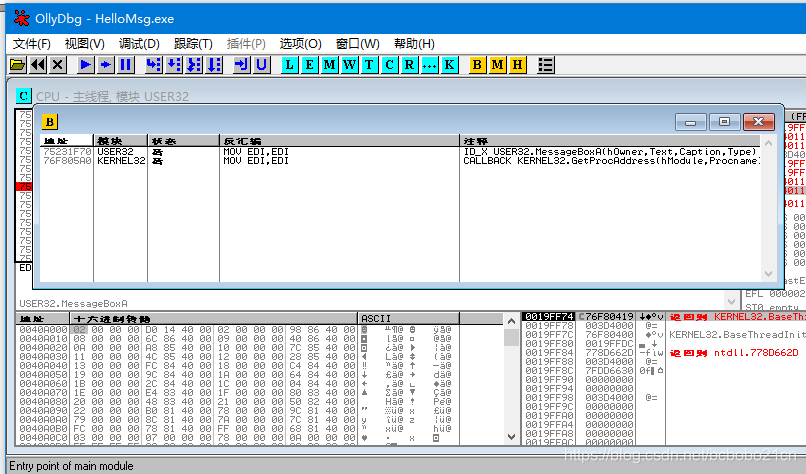
Task: Click the 反汇编 column header
Action: coord(339,141)
